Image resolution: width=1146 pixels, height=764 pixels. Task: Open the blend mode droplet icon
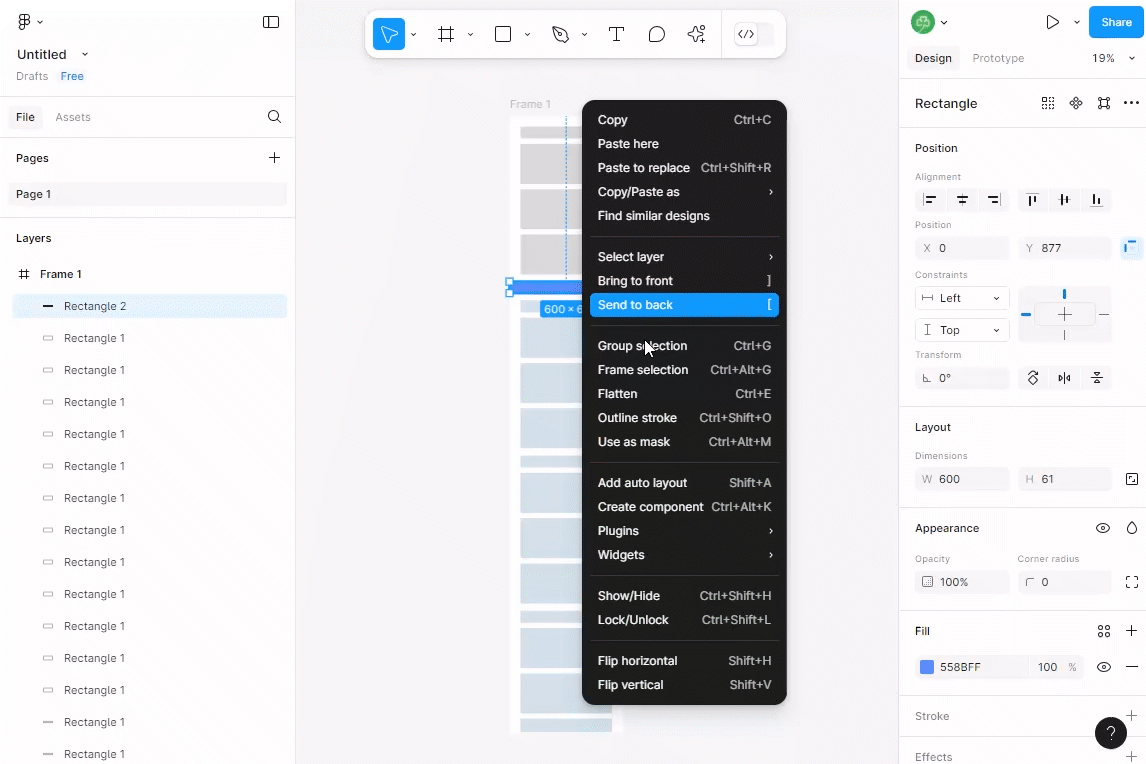point(1131,528)
